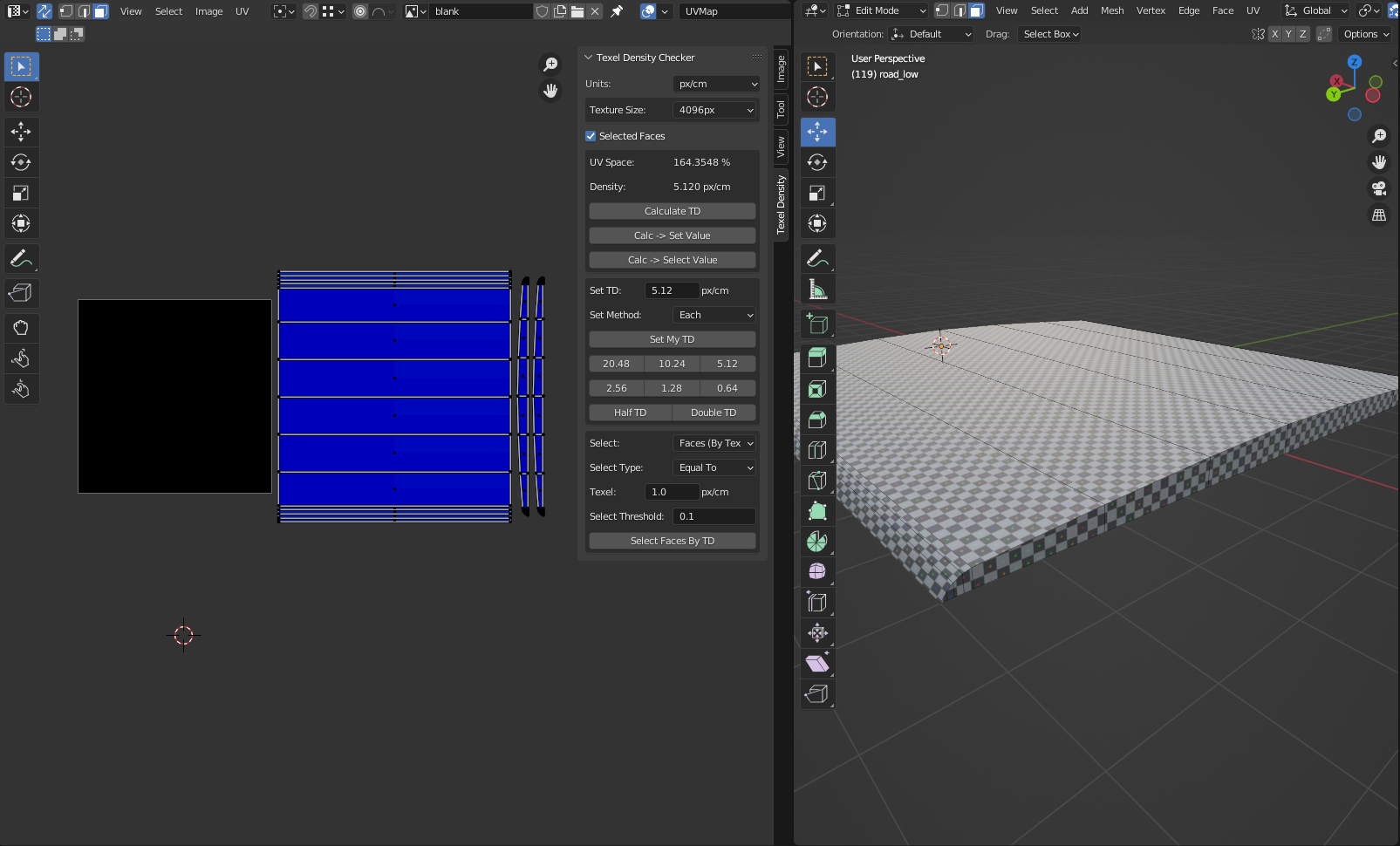The image size is (1400, 846).
Task: Toggle proportional editing in UV editor
Action: pos(360,11)
